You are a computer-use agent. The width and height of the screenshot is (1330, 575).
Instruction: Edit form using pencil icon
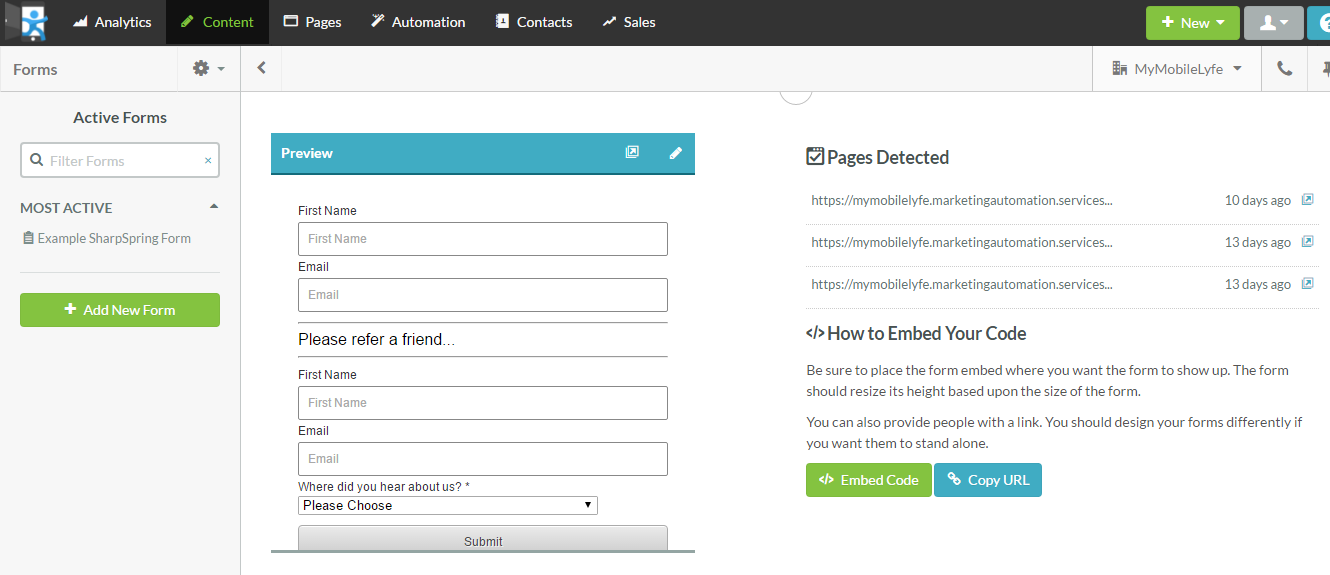pos(675,153)
